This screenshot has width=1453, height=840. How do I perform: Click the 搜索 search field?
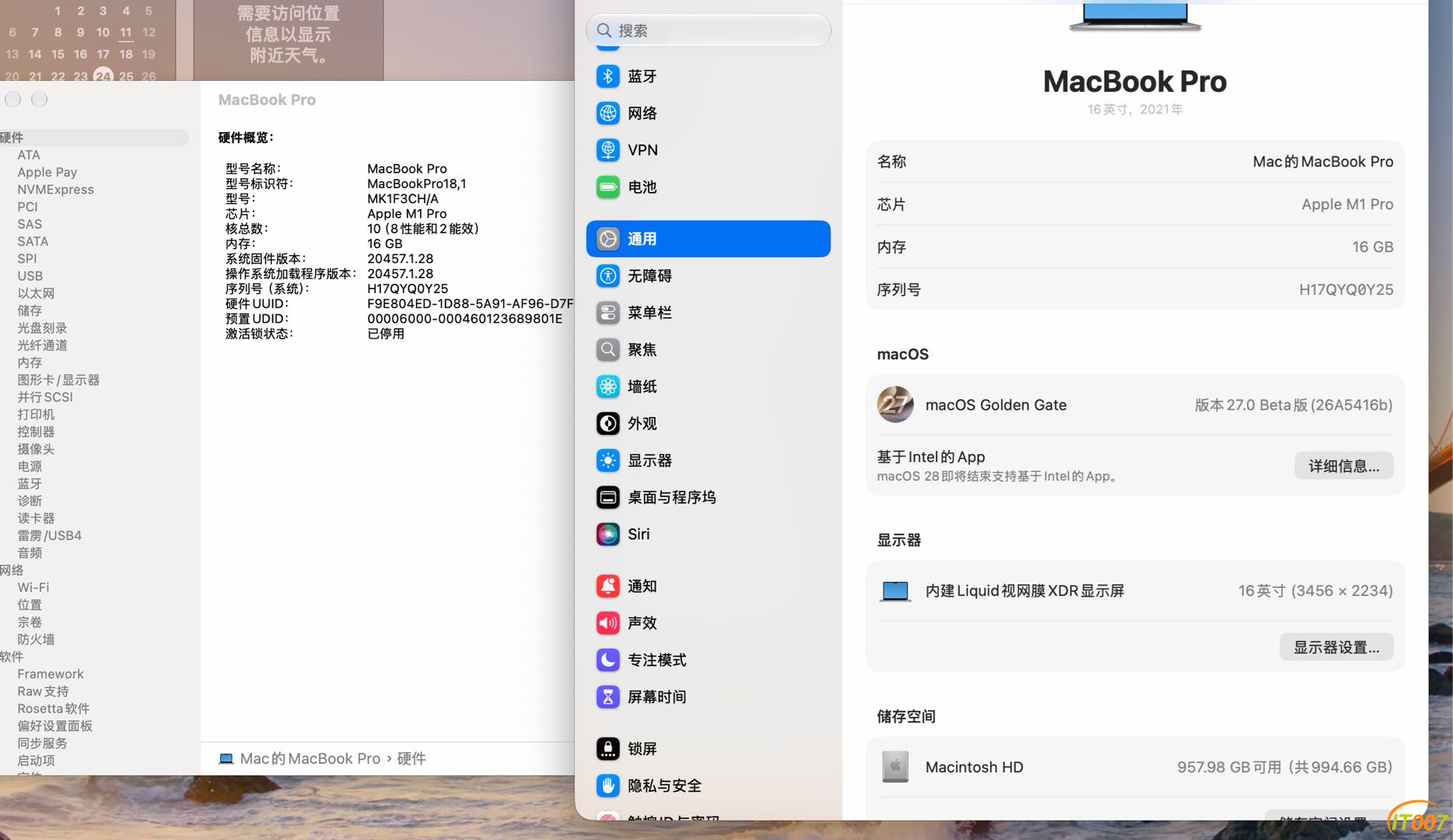[x=708, y=30]
